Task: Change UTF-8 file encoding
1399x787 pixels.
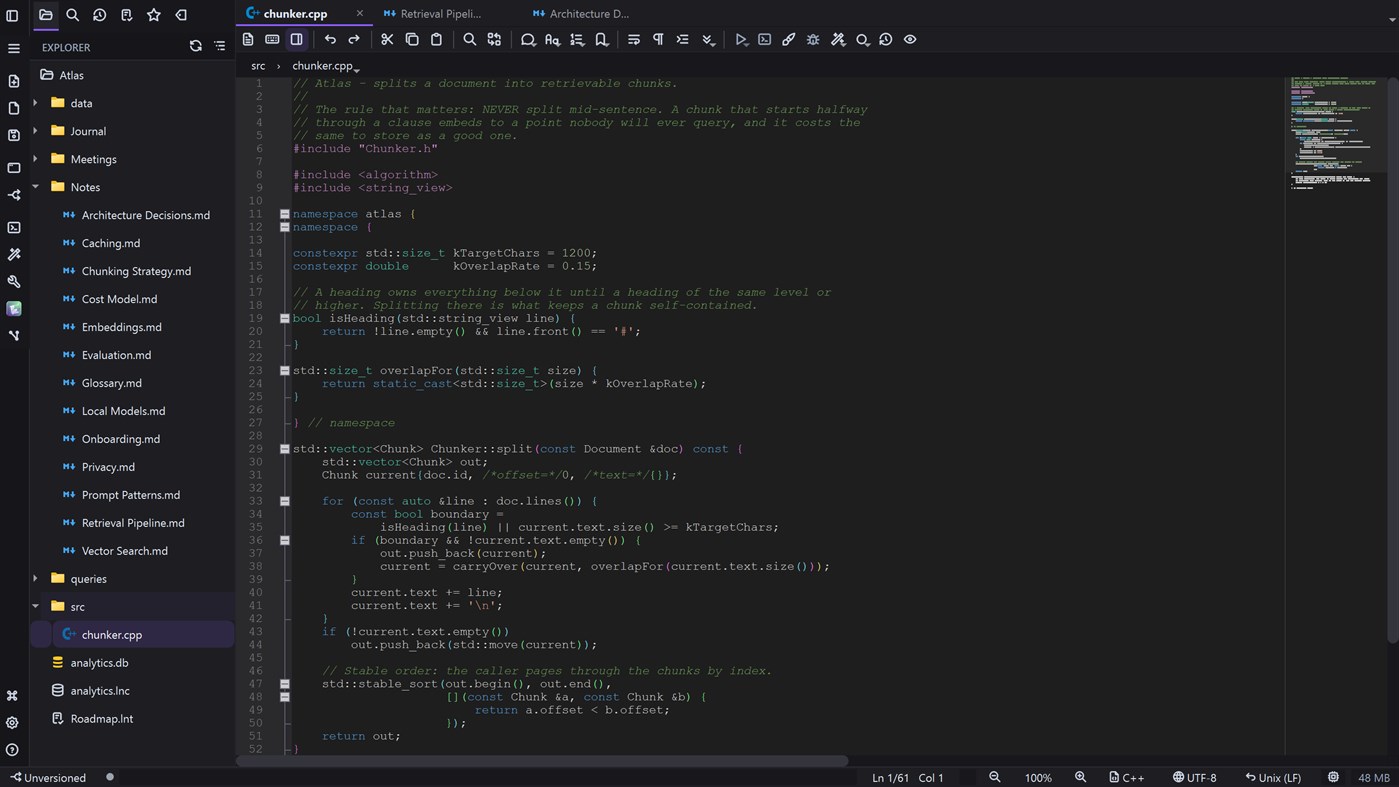Action: tap(1194, 777)
